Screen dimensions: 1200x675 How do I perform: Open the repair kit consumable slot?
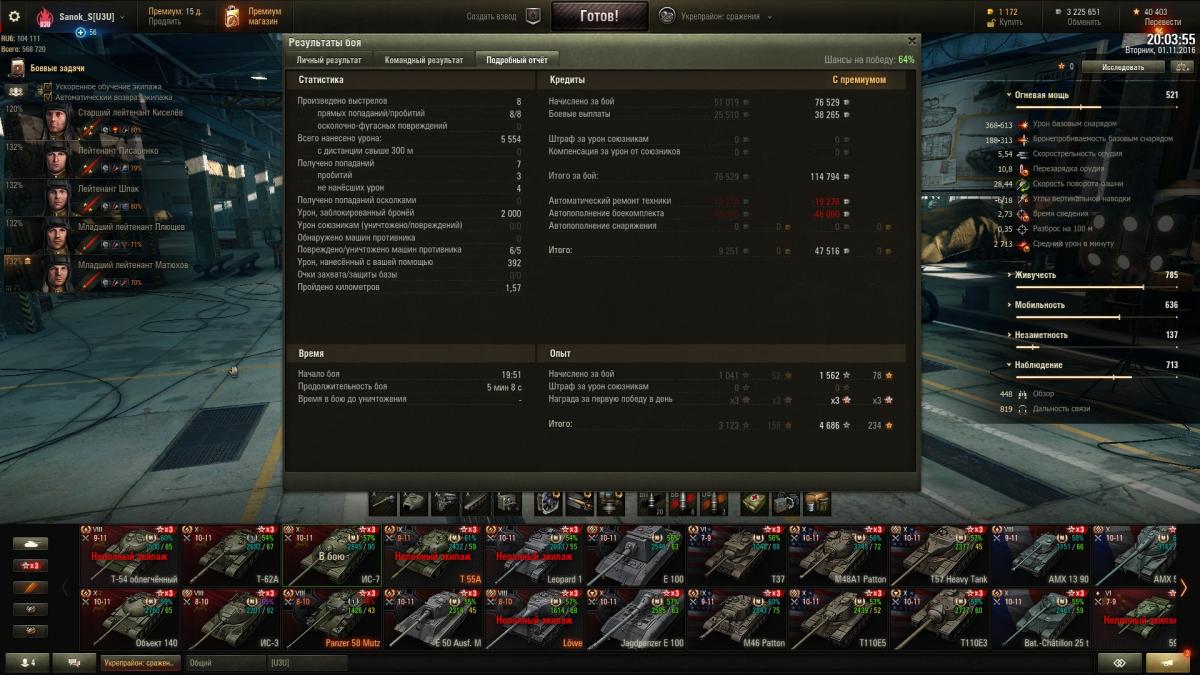(786, 502)
